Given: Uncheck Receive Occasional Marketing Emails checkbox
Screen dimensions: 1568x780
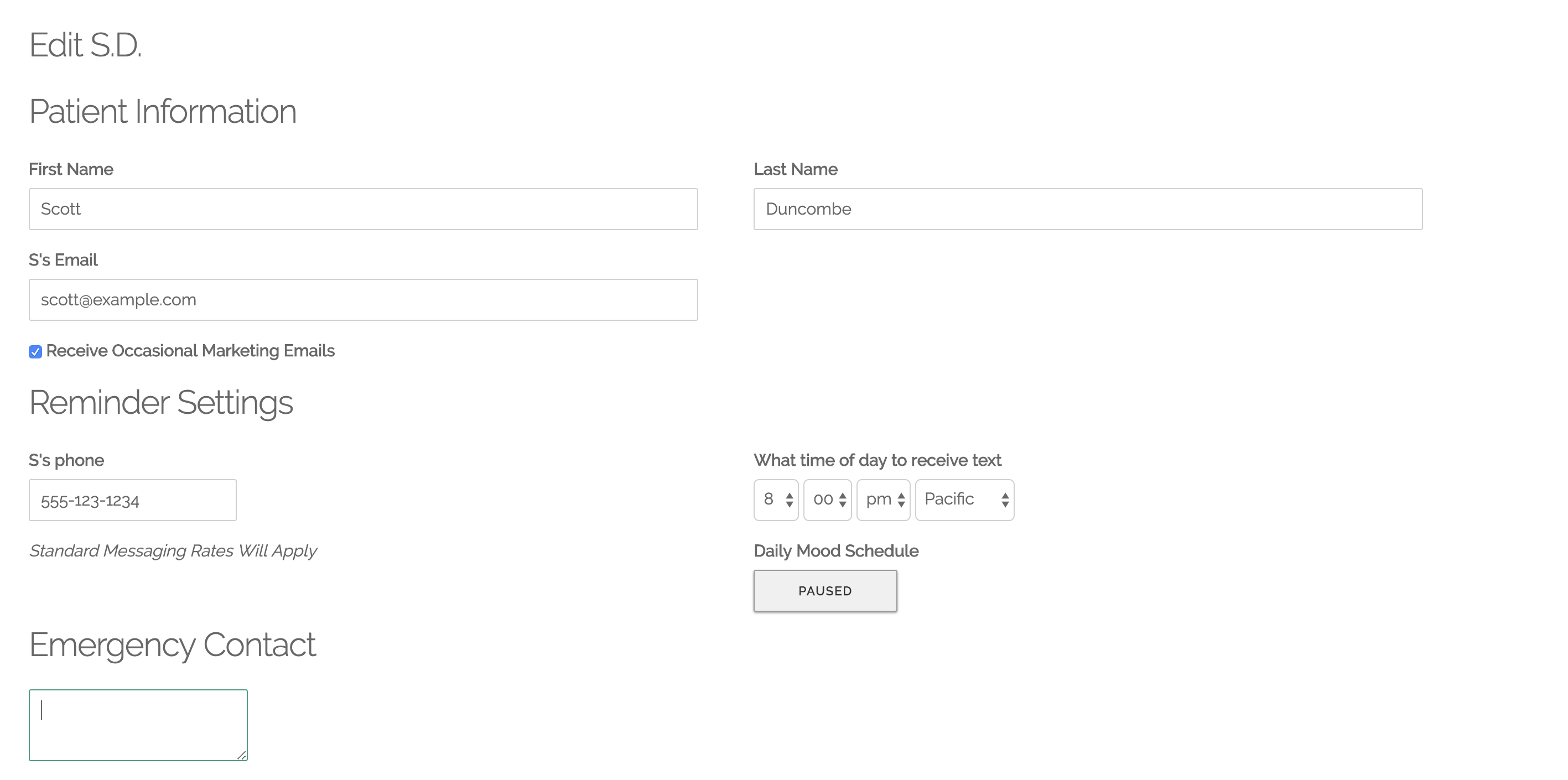Looking at the screenshot, I should coord(35,352).
